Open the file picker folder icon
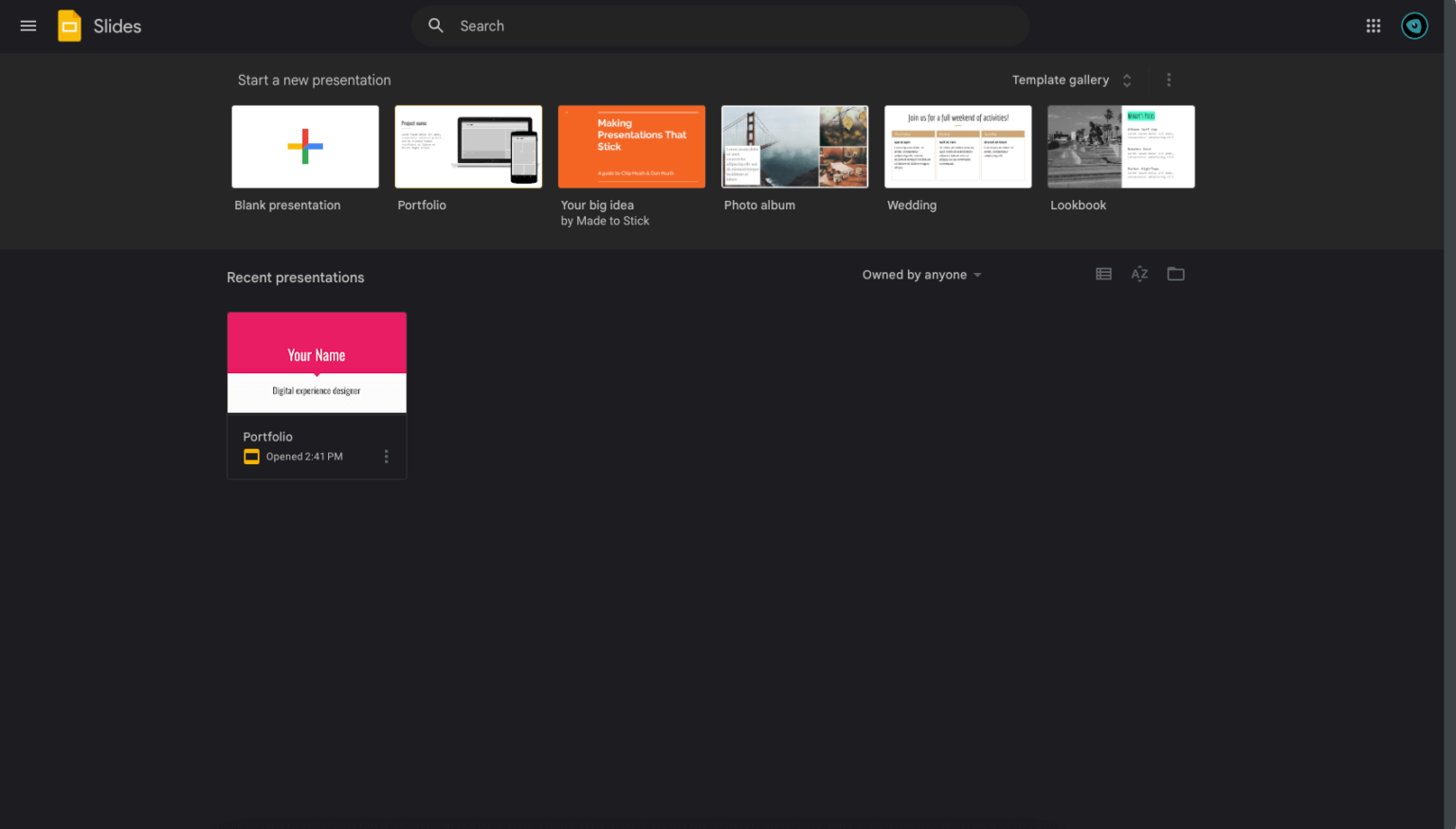This screenshot has width=1456, height=829. point(1175,275)
